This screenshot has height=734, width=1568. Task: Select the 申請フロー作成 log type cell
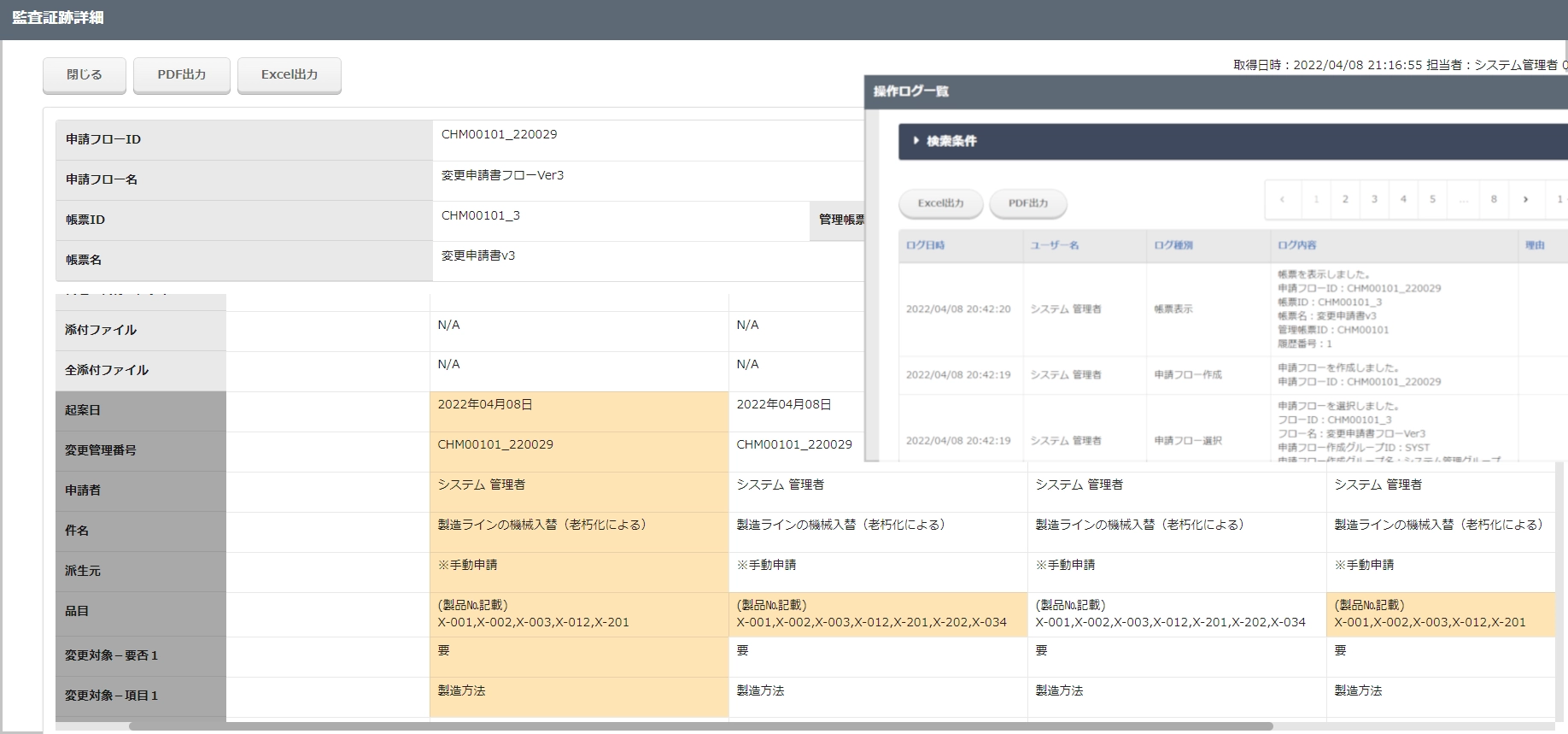click(x=1208, y=375)
